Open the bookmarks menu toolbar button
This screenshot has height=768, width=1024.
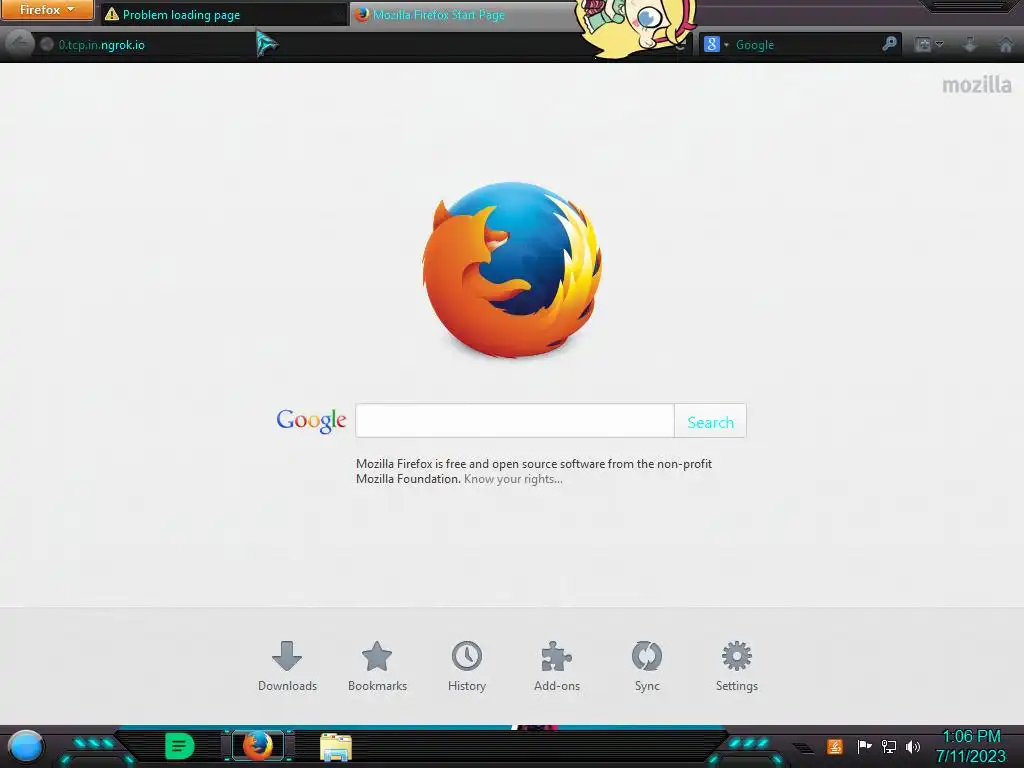[929, 44]
